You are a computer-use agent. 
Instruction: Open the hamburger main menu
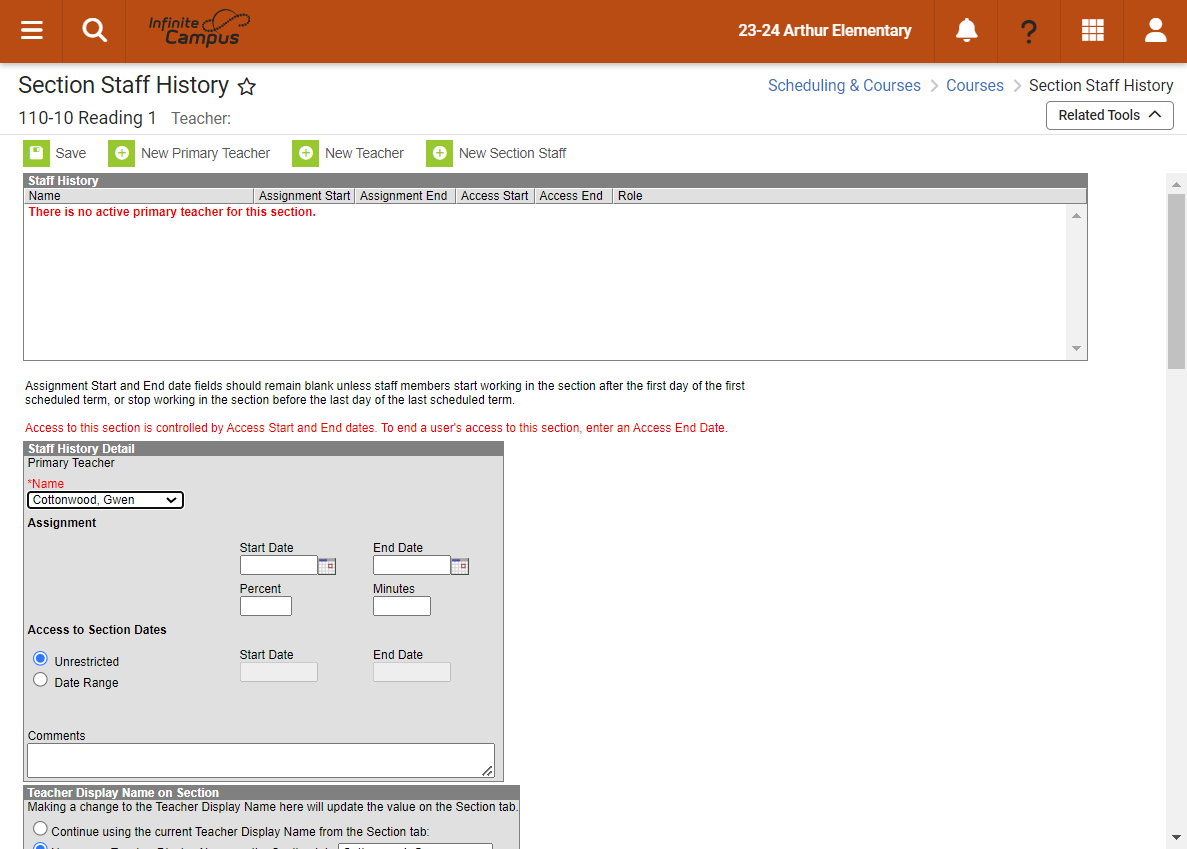pos(31,30)
